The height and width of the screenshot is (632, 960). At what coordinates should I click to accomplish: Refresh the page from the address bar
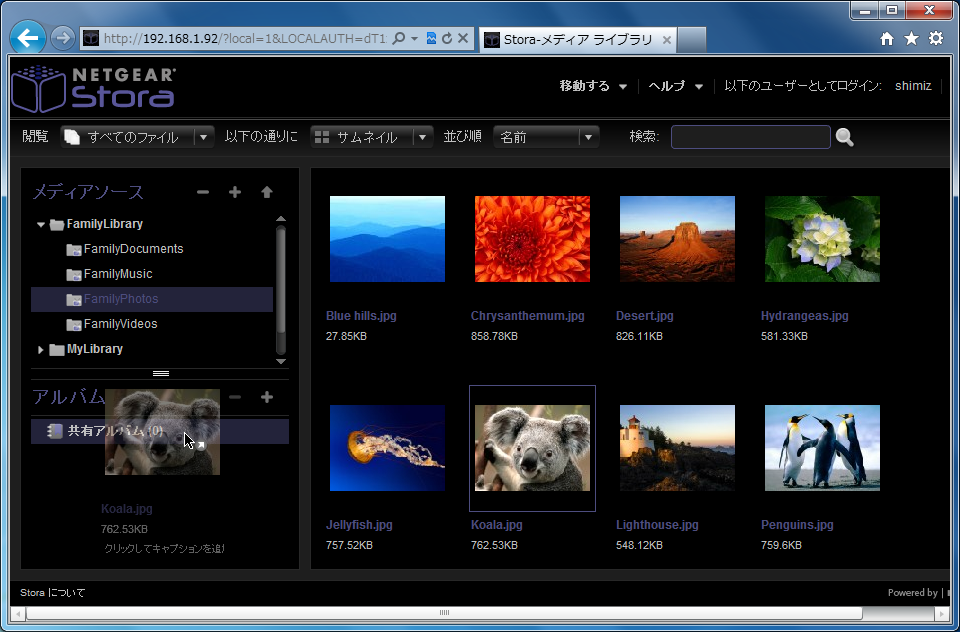point(446,39)
